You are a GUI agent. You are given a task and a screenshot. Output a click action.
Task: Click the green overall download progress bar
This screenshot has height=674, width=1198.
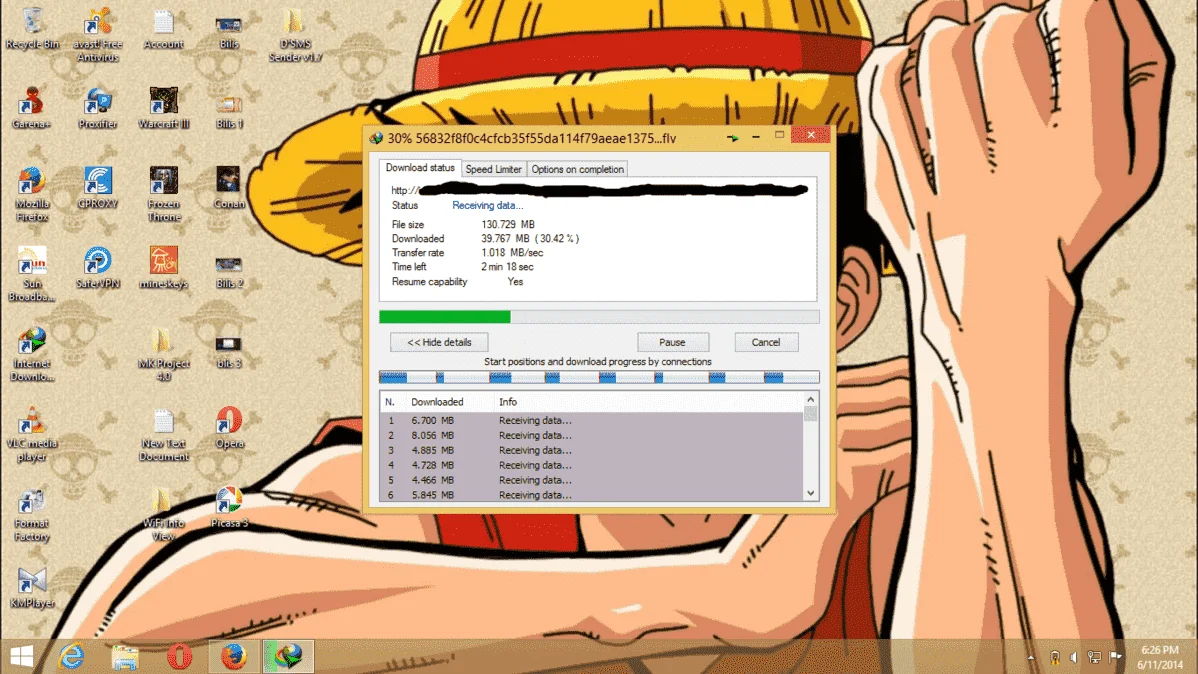[x=599, y=316]
